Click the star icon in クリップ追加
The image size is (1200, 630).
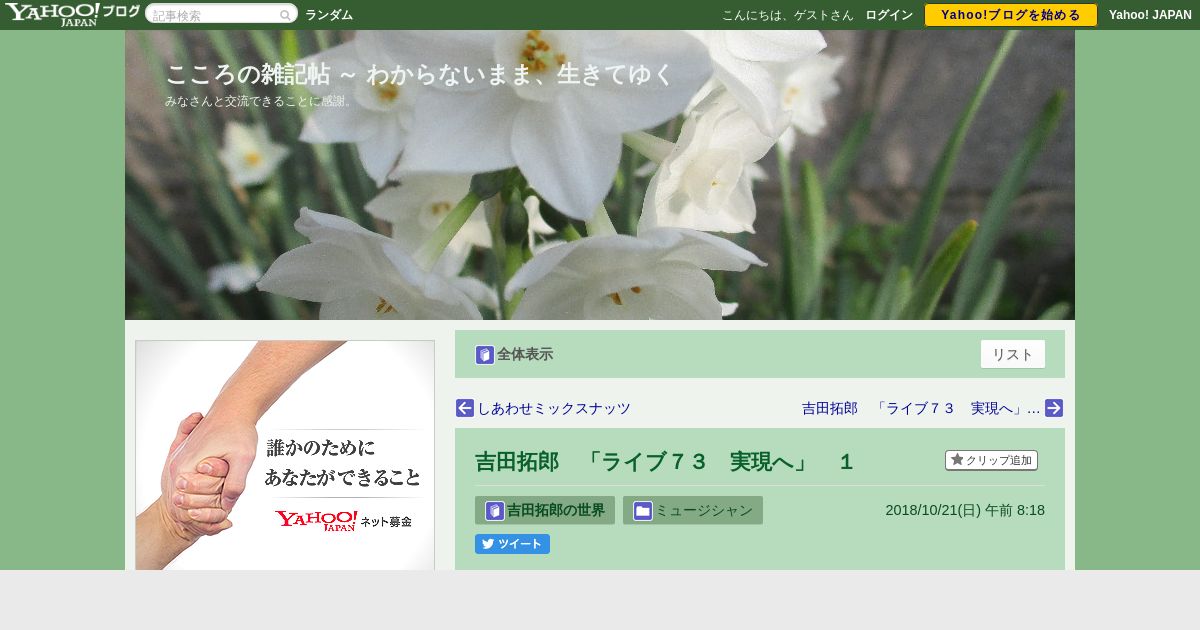pos(957,460)
